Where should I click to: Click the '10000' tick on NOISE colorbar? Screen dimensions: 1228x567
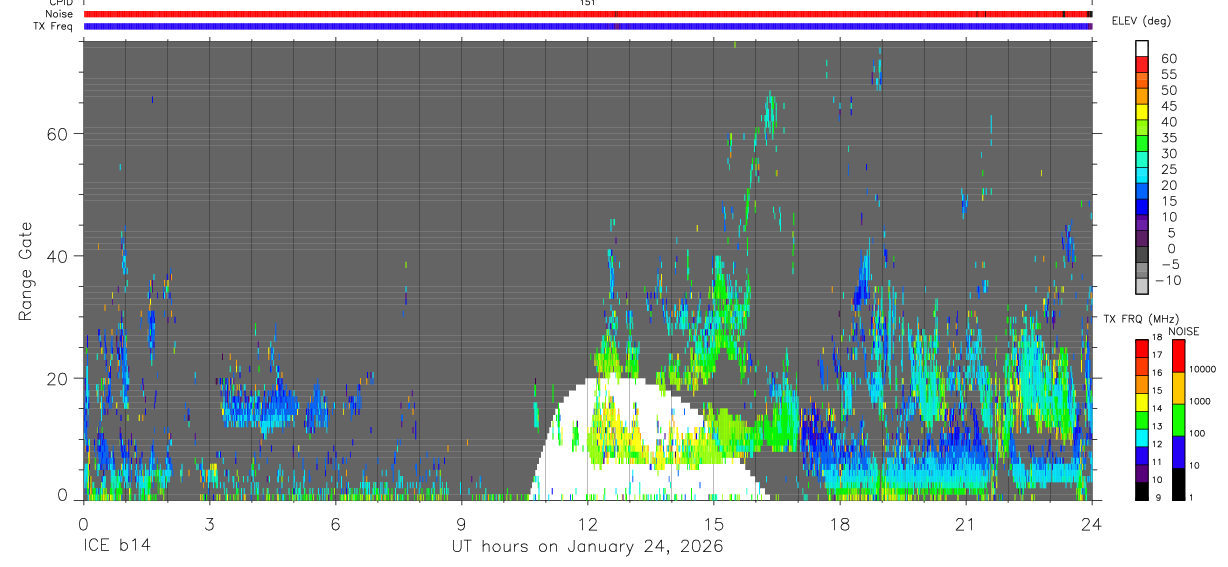point(1202,370)
